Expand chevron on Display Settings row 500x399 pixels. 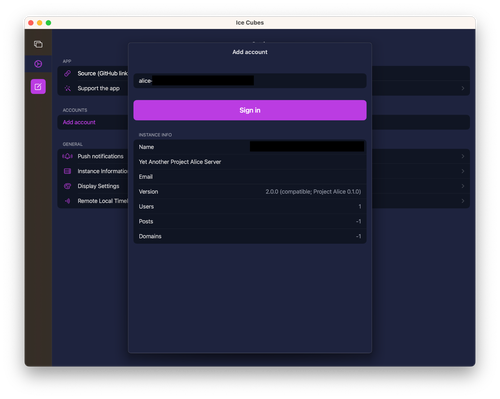pyautogui.click(x=463, y=186)
